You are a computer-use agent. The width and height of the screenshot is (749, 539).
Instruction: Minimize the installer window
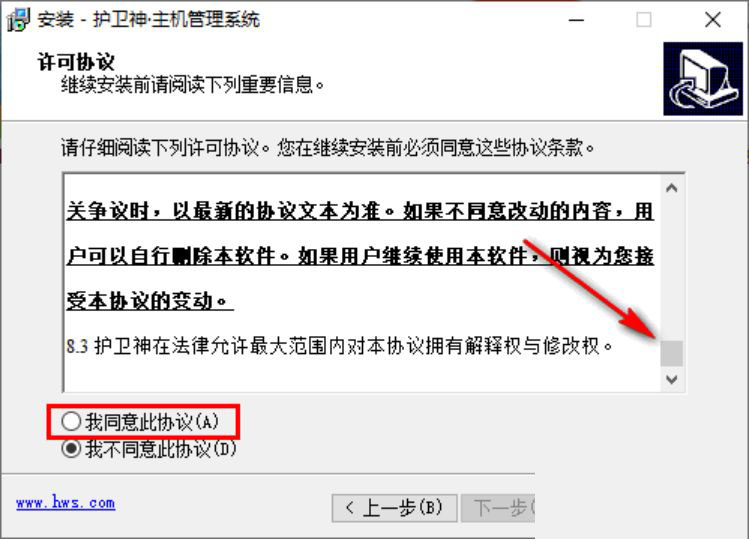577,20
